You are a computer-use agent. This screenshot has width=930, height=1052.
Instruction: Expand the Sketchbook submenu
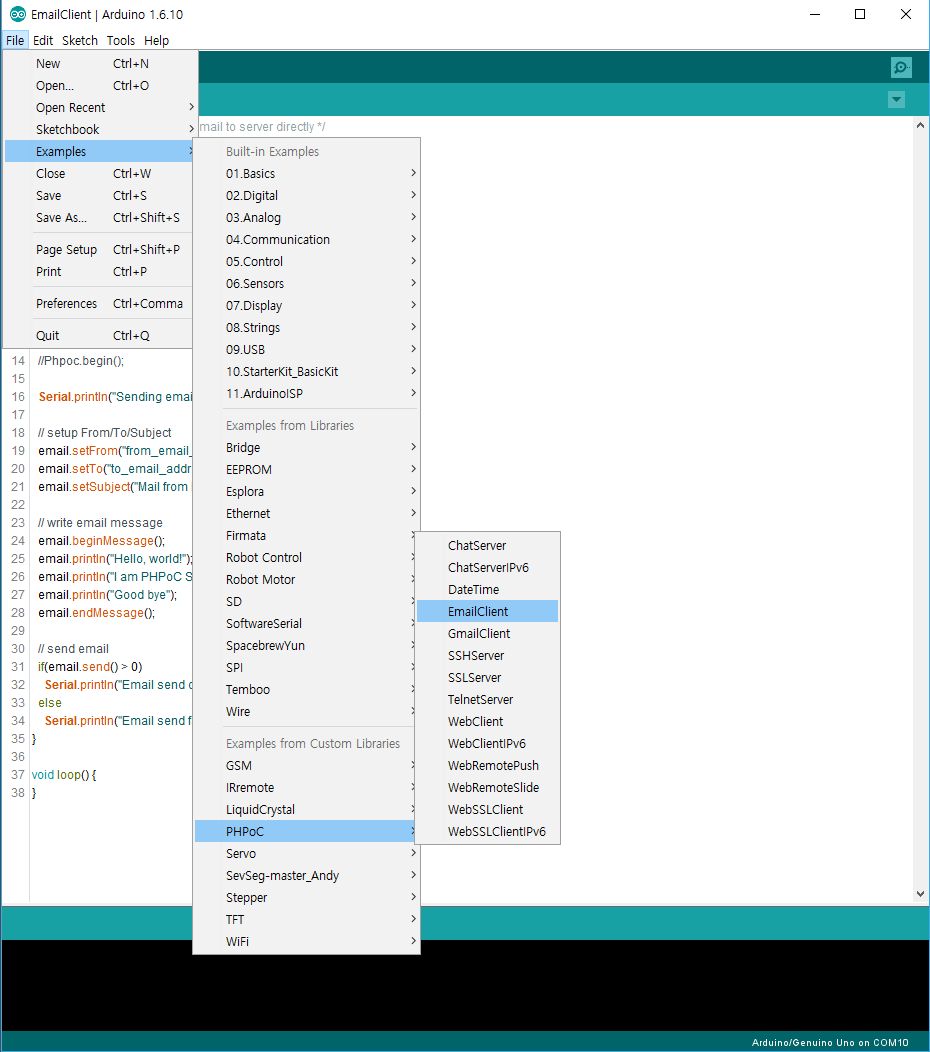point(99,129)
